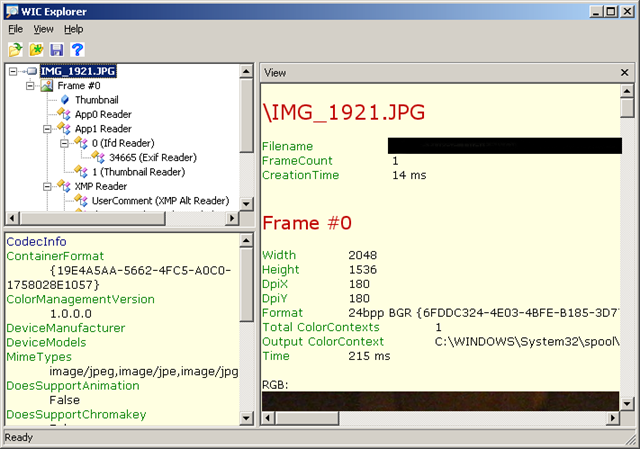Open the View menu
Screen dimensions: 640x449
(43, 29)
